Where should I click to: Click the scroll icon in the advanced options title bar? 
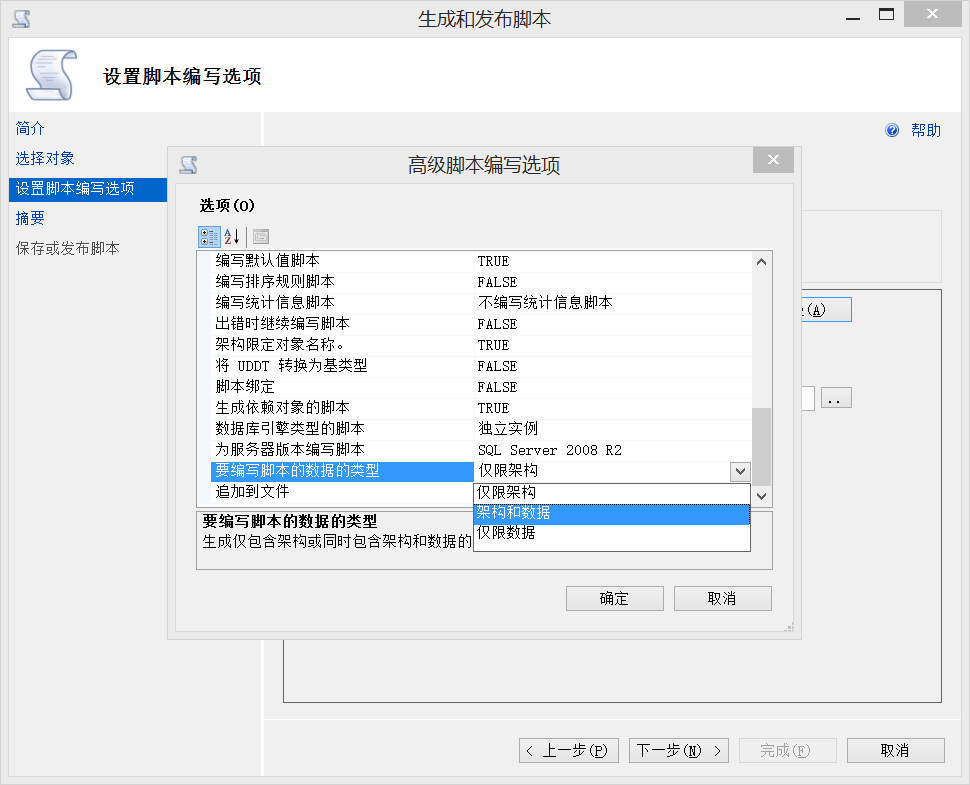point(188,165)
